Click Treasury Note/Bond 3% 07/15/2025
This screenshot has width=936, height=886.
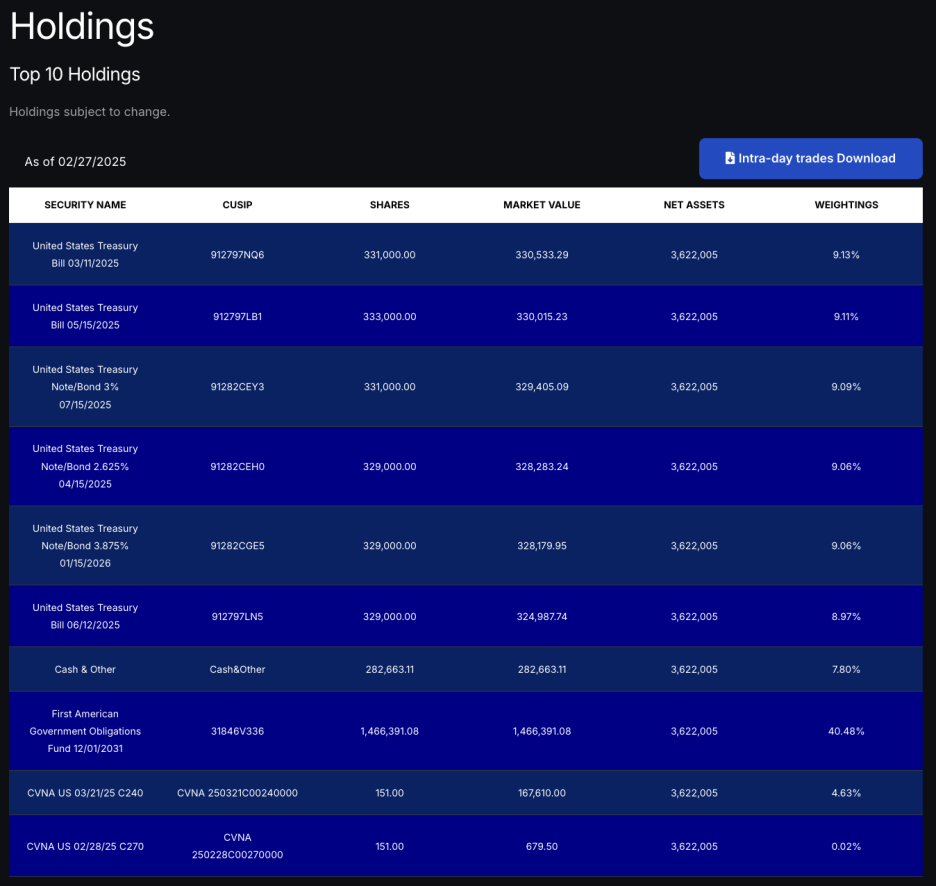pos(85,387)
